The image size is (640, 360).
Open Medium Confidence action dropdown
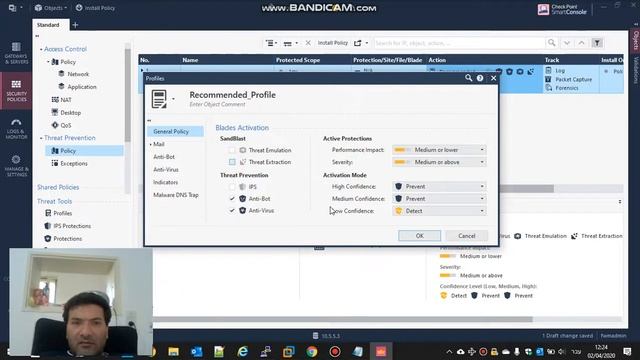(x=439, y=199)
